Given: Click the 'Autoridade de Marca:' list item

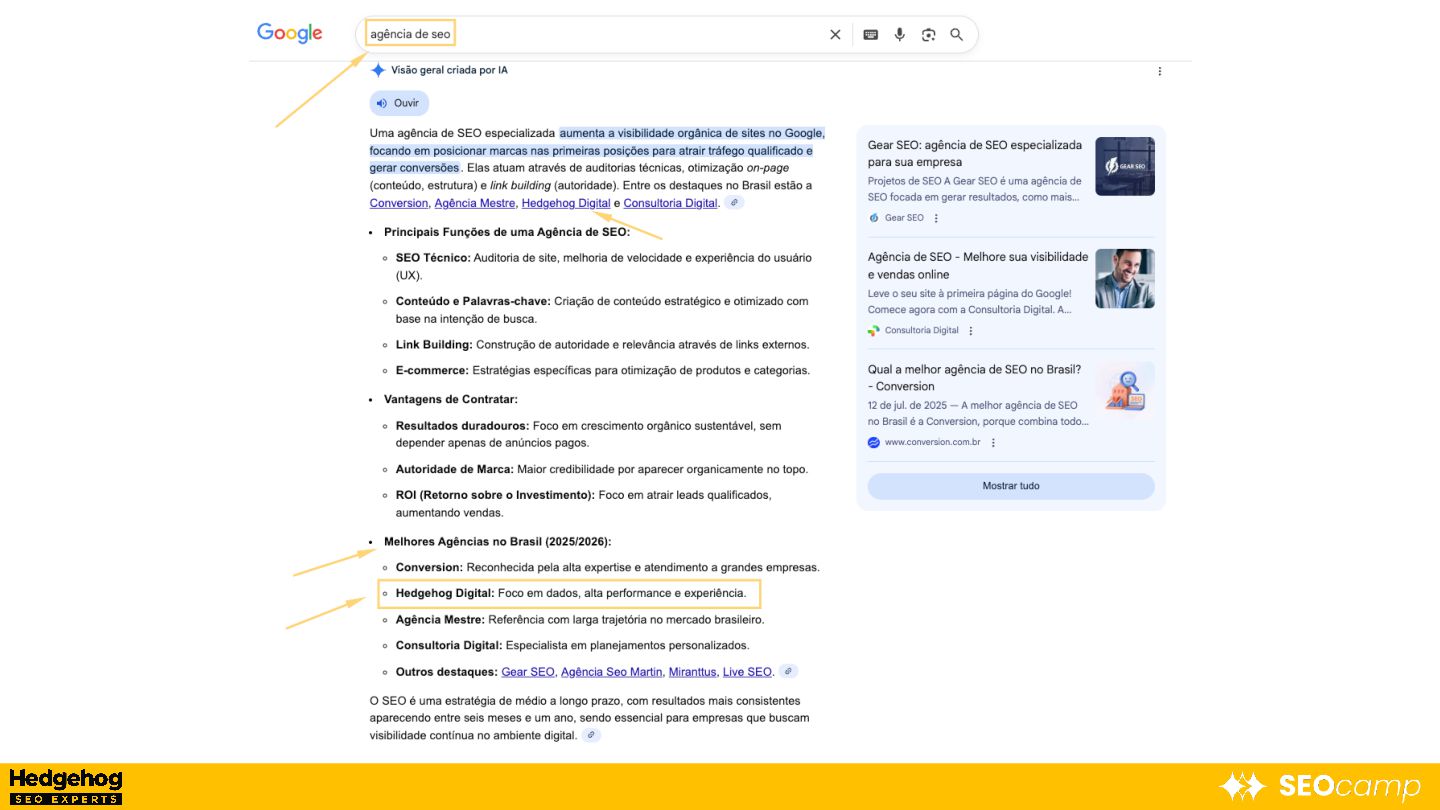Looking at the screenshot, I should click(x=602, y=469).
